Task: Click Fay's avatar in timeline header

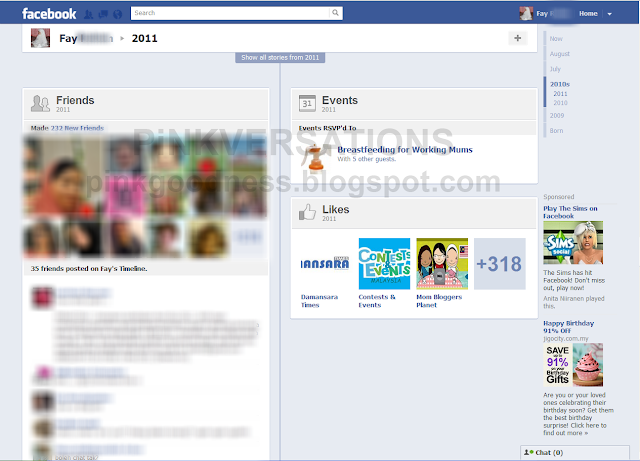Action: click(40, 38)
